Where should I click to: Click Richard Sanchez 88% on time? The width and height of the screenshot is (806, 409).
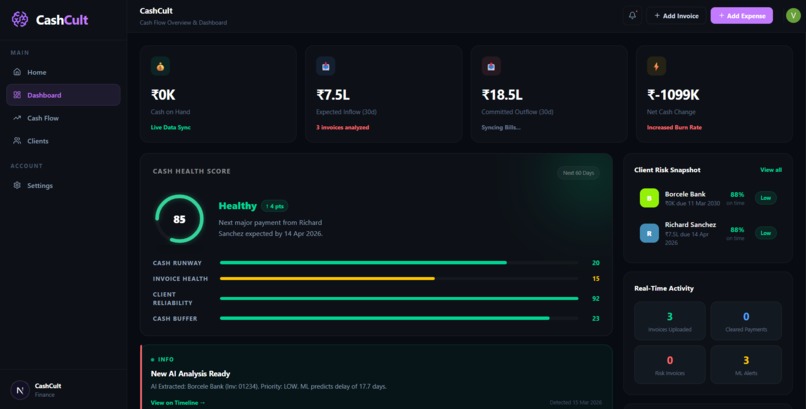736,233
